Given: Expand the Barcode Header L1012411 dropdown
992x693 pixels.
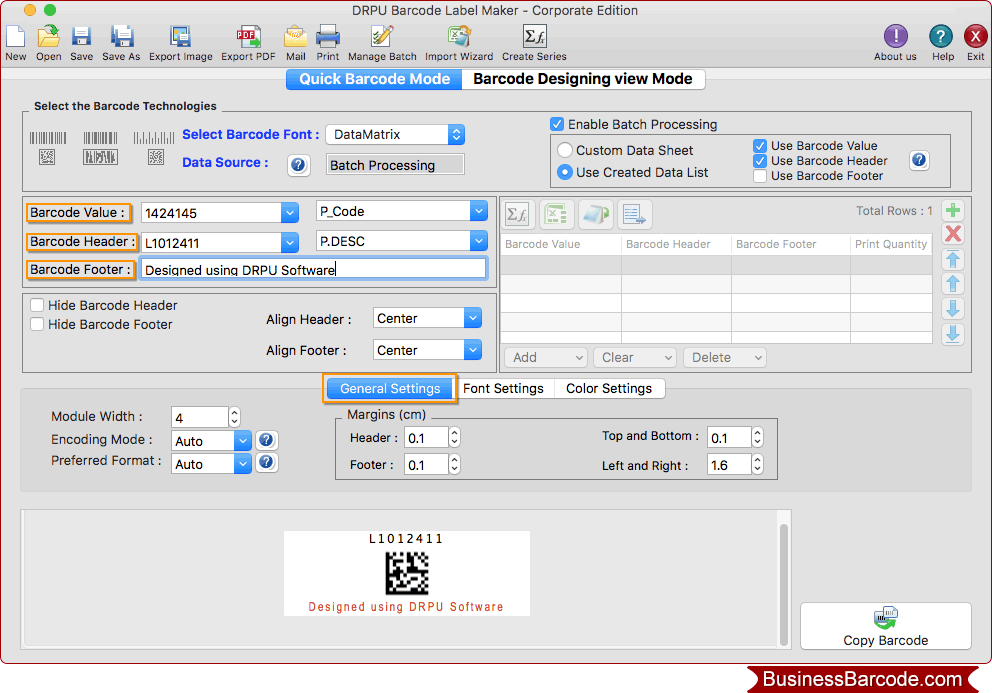Looking at the screenshot, I should 290,242.
